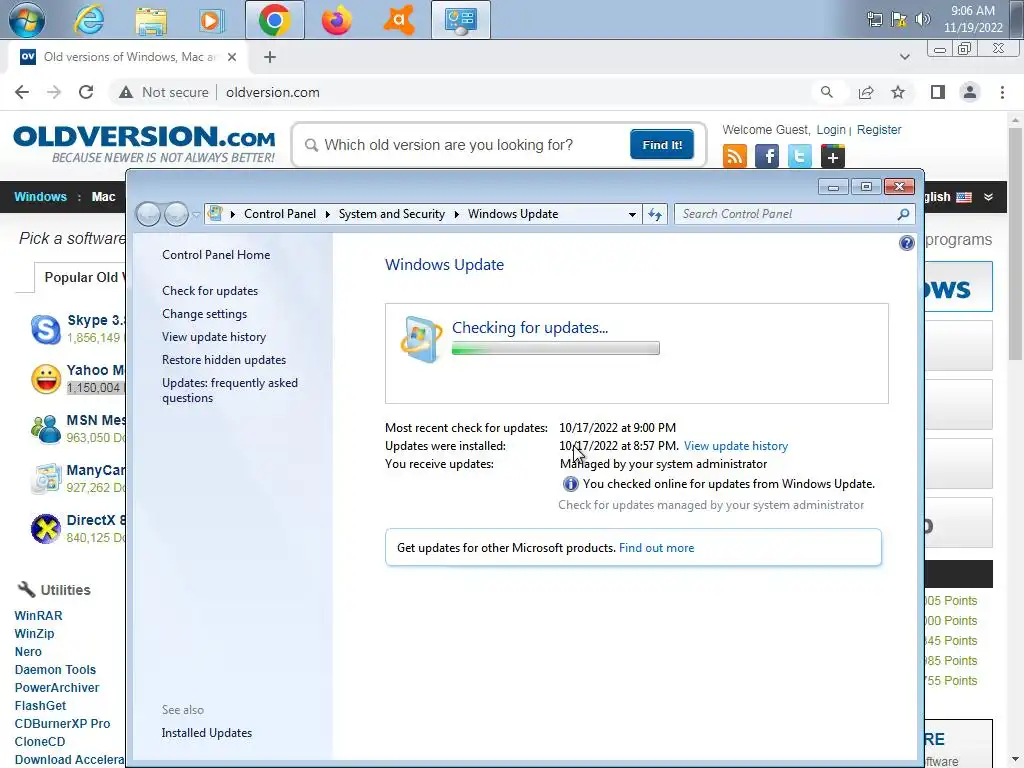Open a new Chrome tab
The height and width of the screenshot is (768, 1024).
tap(270, 57)
